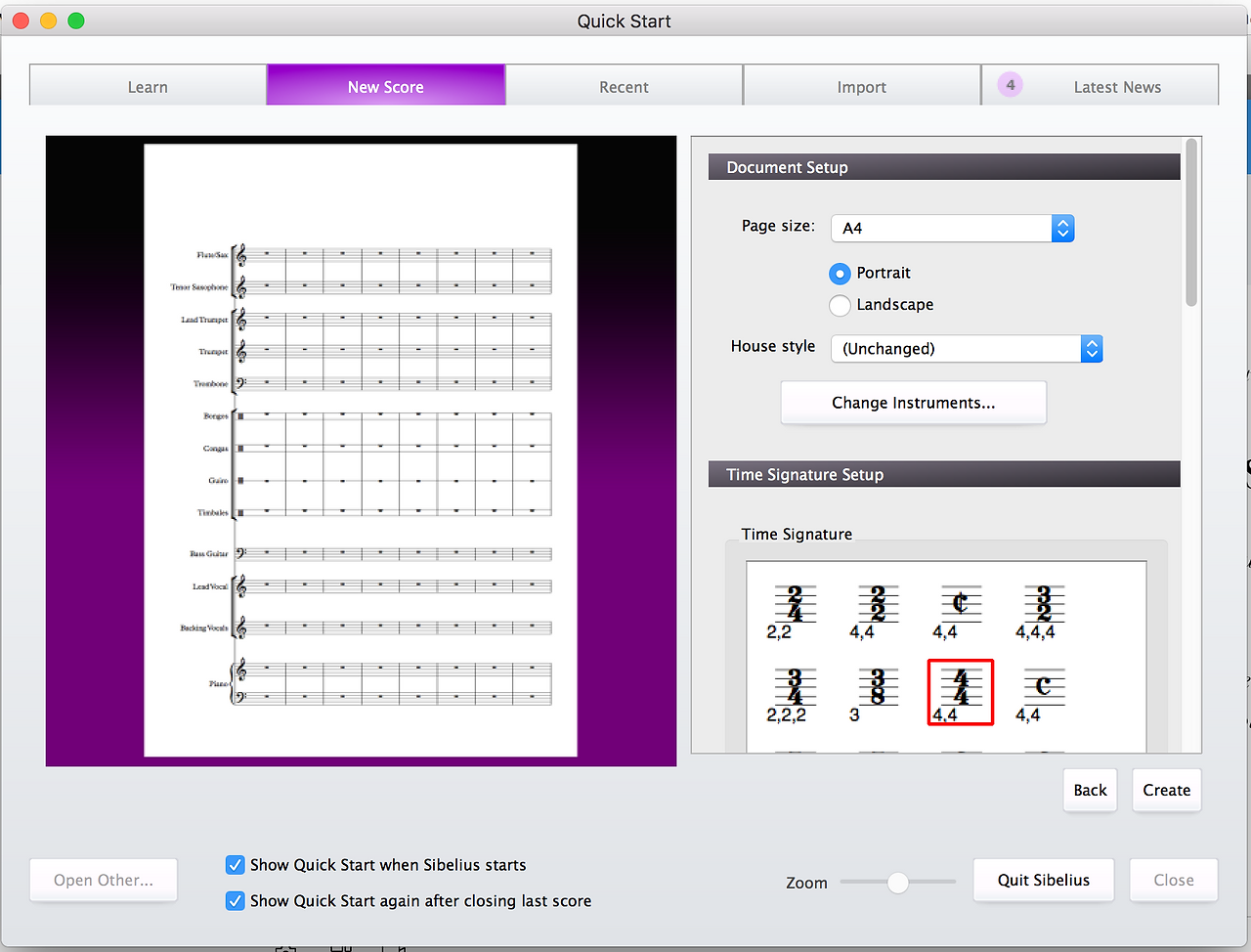Screen dimensions: 1251x952
Task: Click the Time Signature Setup section header
Action: coord(944,474)
